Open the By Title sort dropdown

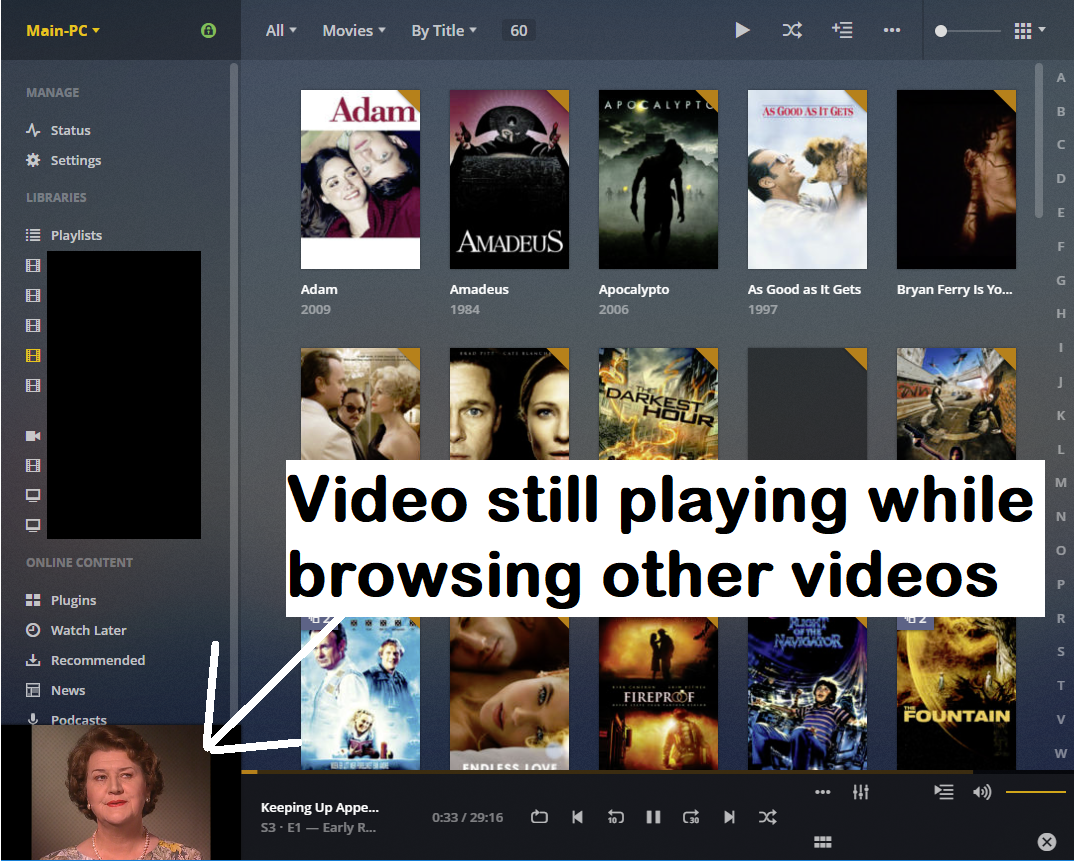tap(444, 31)
